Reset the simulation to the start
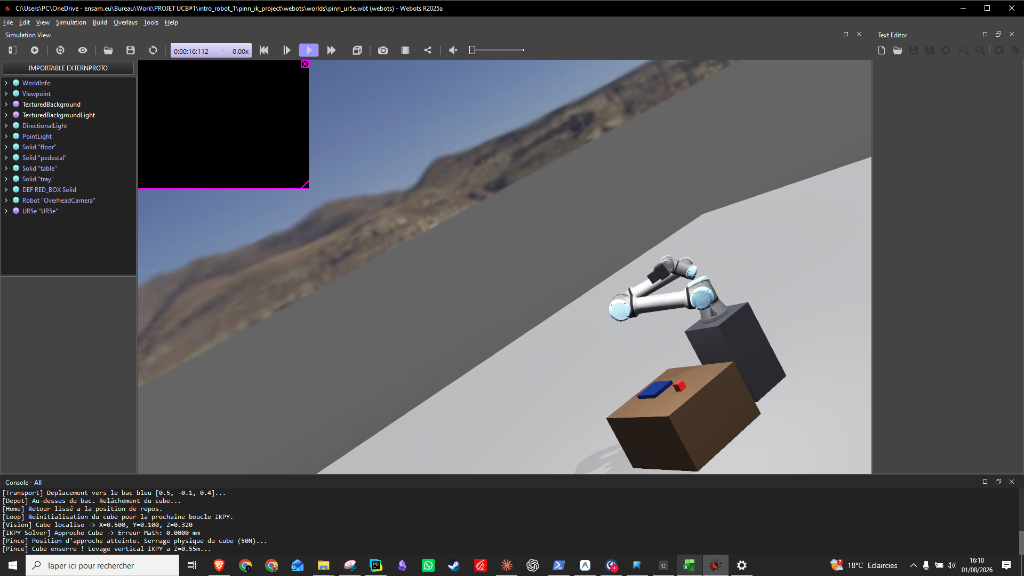Screen dimensions: 1024x576 tap(264, 50)
